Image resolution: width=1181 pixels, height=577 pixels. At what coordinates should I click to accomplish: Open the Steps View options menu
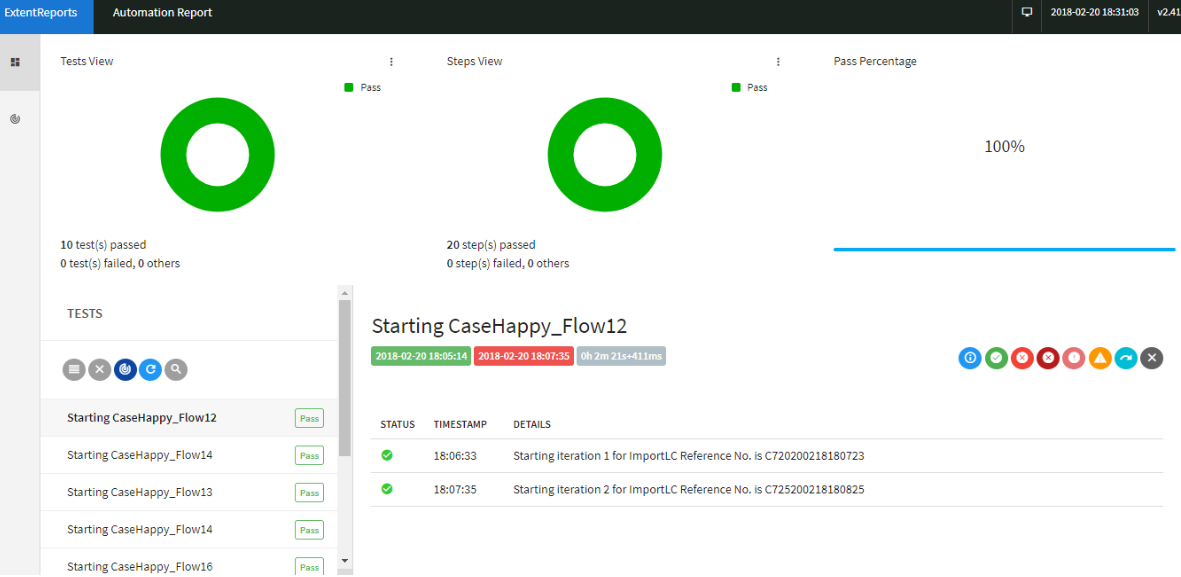[778, 61]
